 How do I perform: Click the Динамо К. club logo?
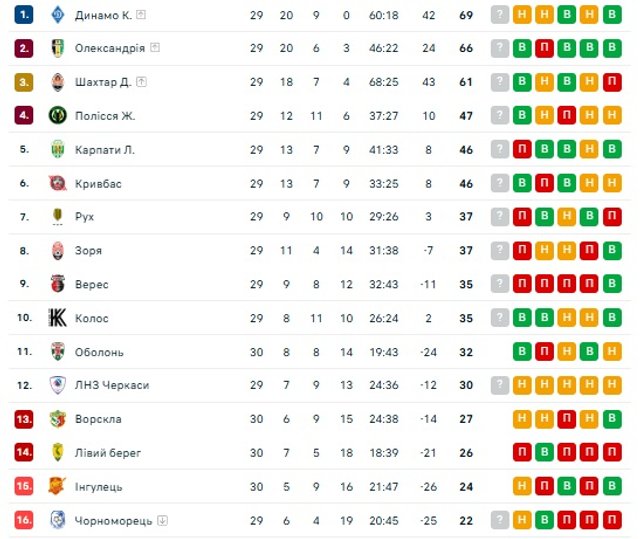[58, 15]
